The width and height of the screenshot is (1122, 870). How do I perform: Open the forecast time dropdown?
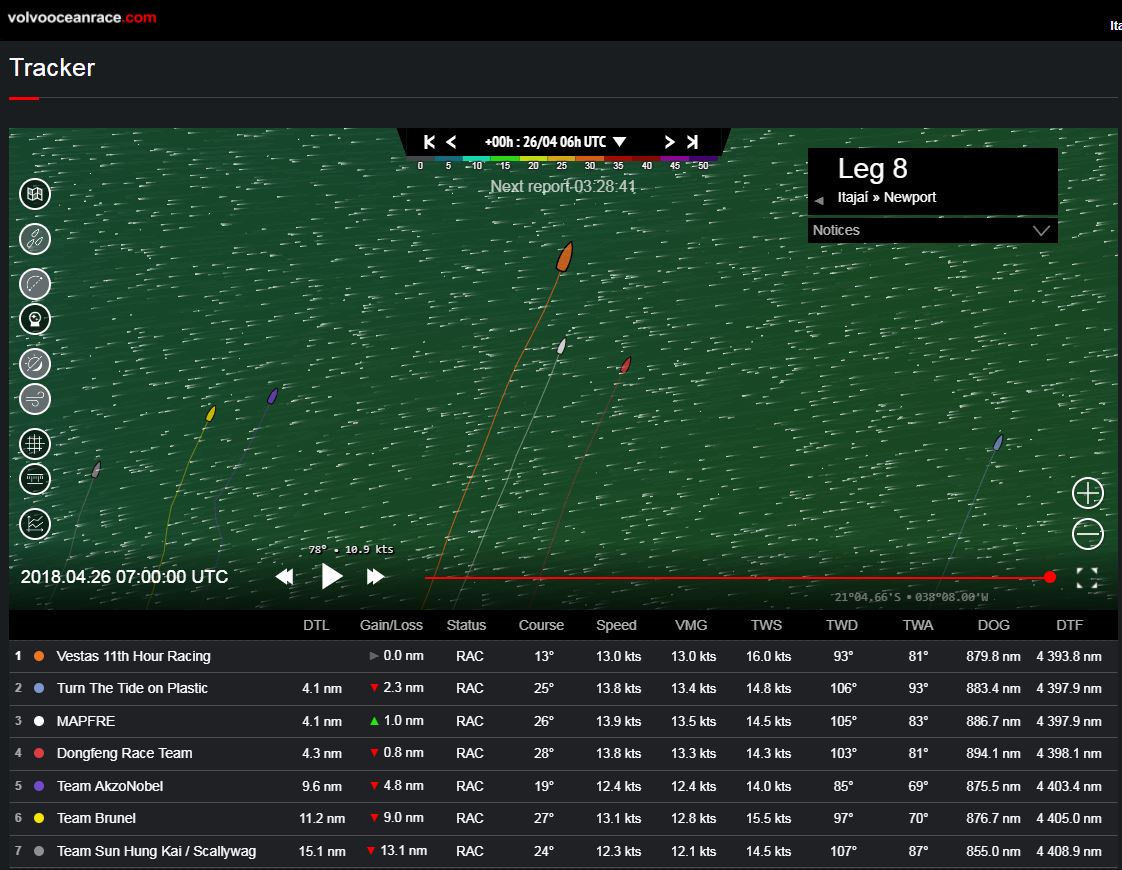click(x=555, y=142)
